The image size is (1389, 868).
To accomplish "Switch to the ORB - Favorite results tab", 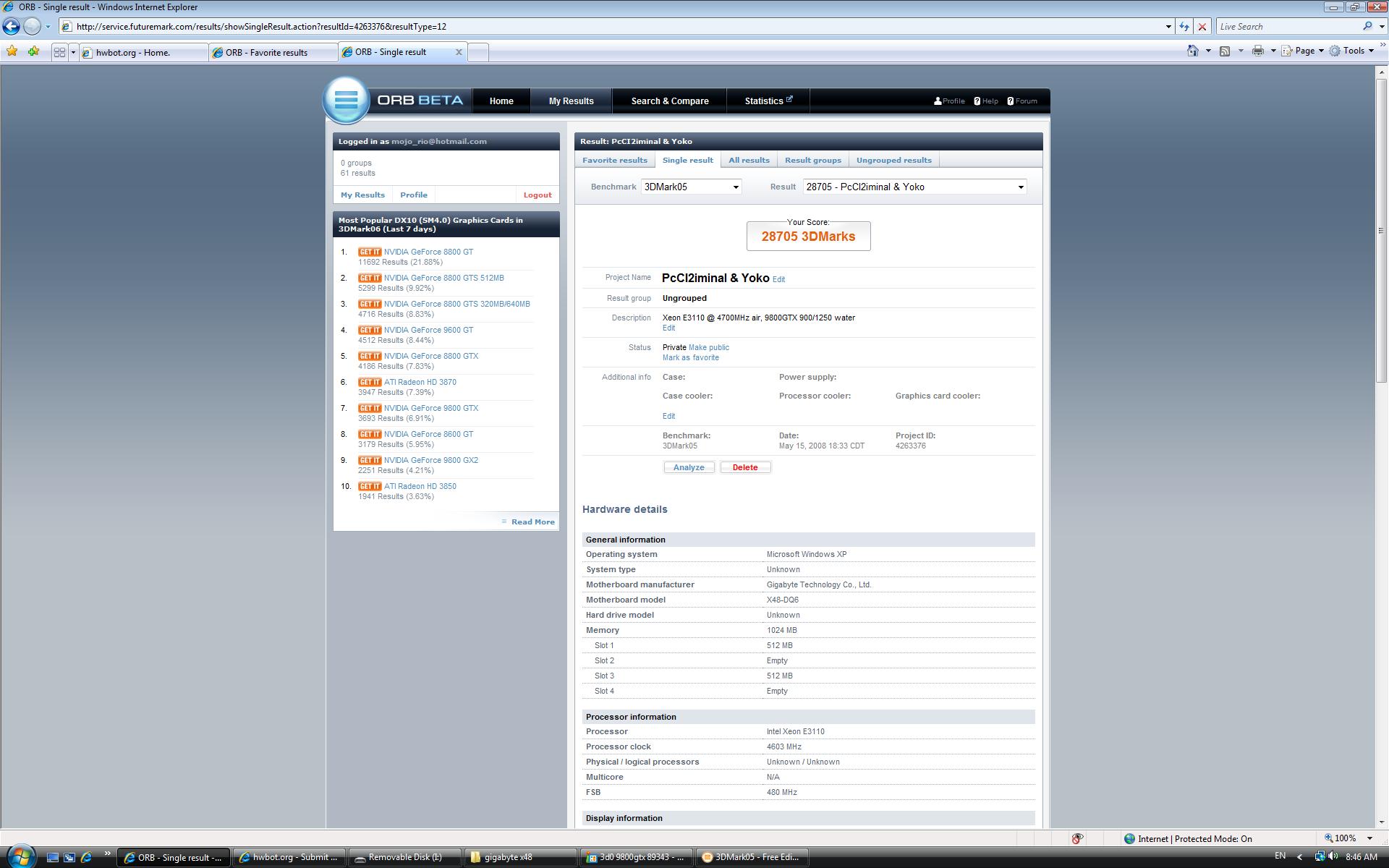I will 273,52.
